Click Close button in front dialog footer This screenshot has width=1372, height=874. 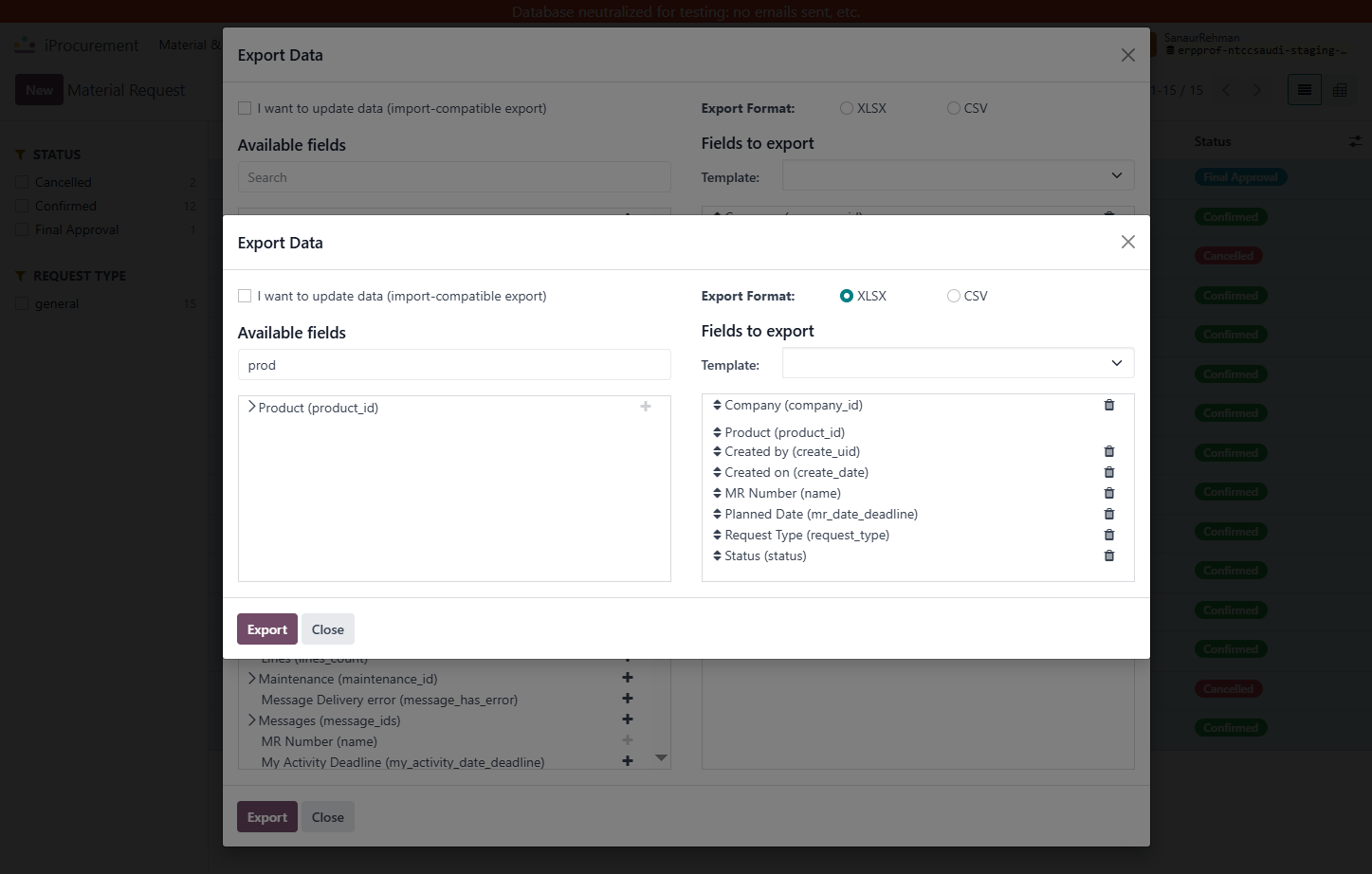point(328,629)
